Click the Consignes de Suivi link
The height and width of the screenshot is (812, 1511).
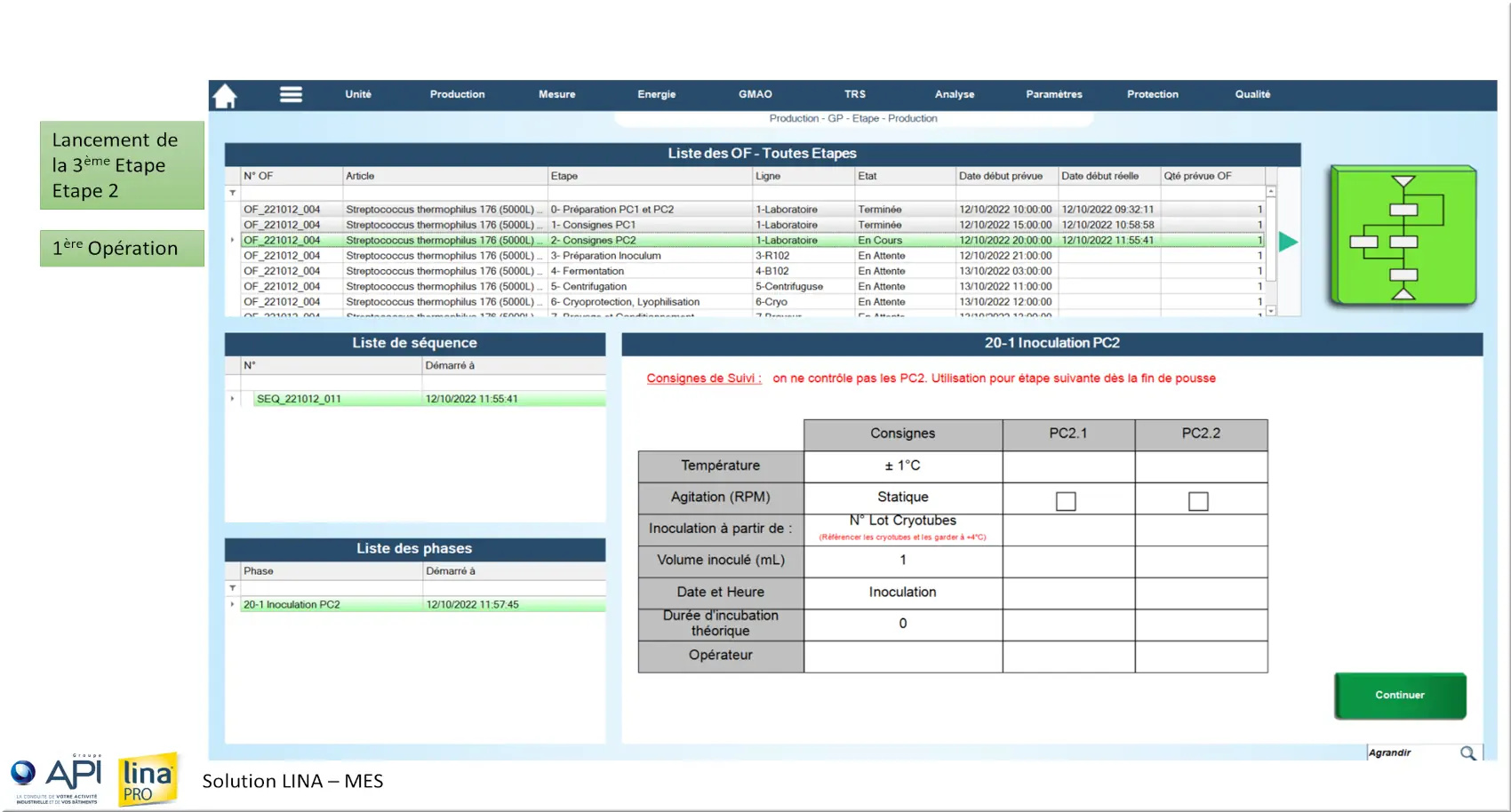(704, 378)
